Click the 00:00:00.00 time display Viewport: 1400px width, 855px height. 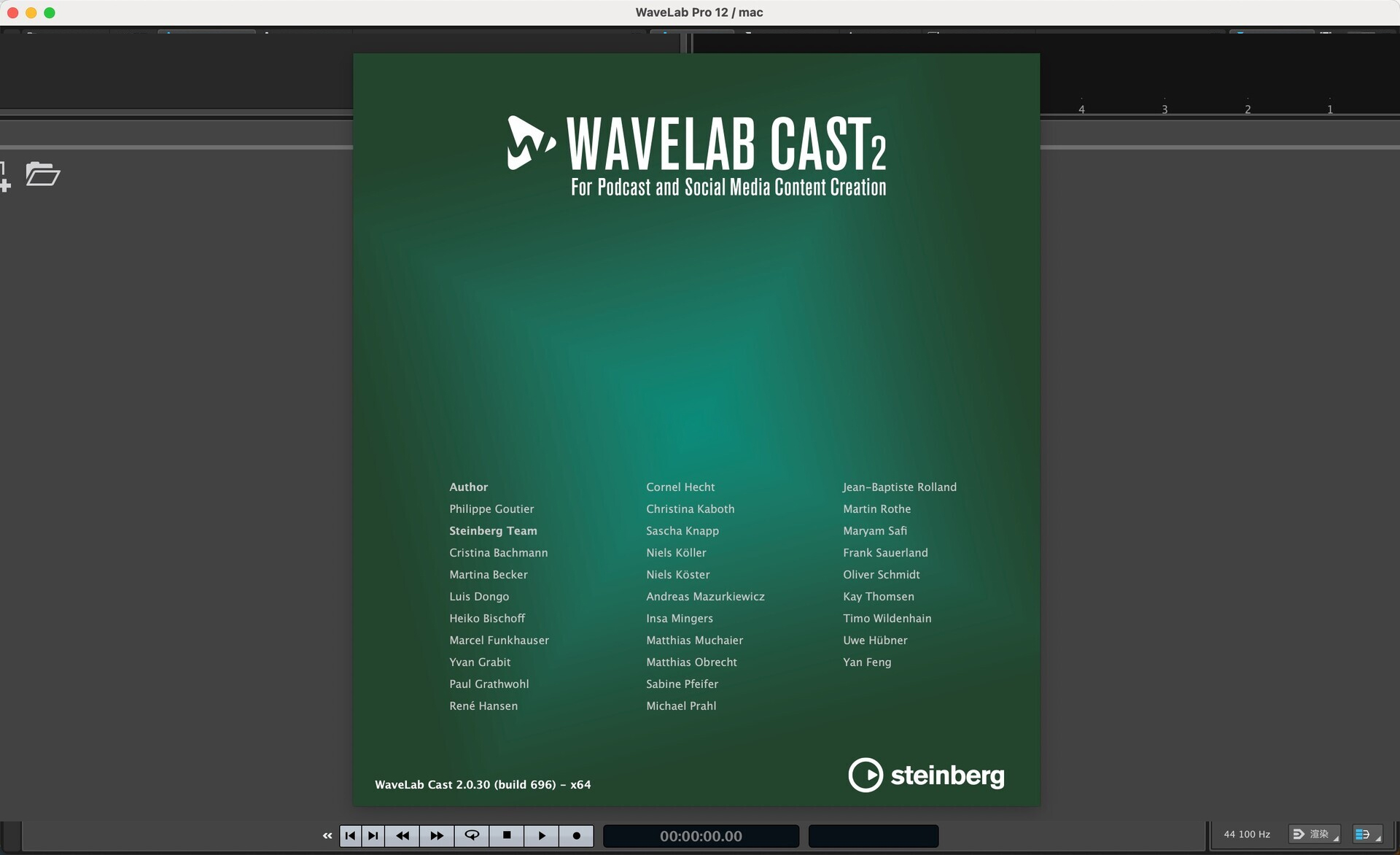pos(701,836)
